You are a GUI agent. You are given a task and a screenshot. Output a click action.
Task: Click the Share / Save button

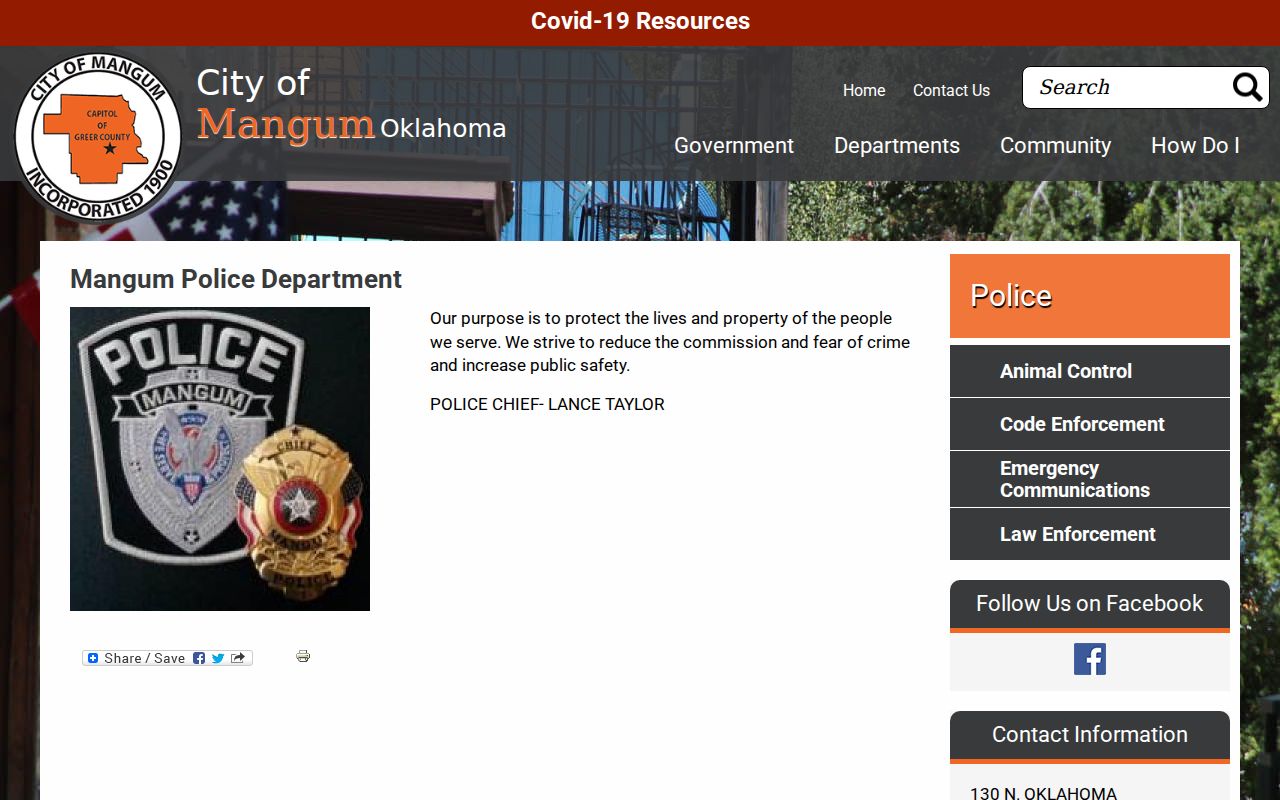point(167,658)
